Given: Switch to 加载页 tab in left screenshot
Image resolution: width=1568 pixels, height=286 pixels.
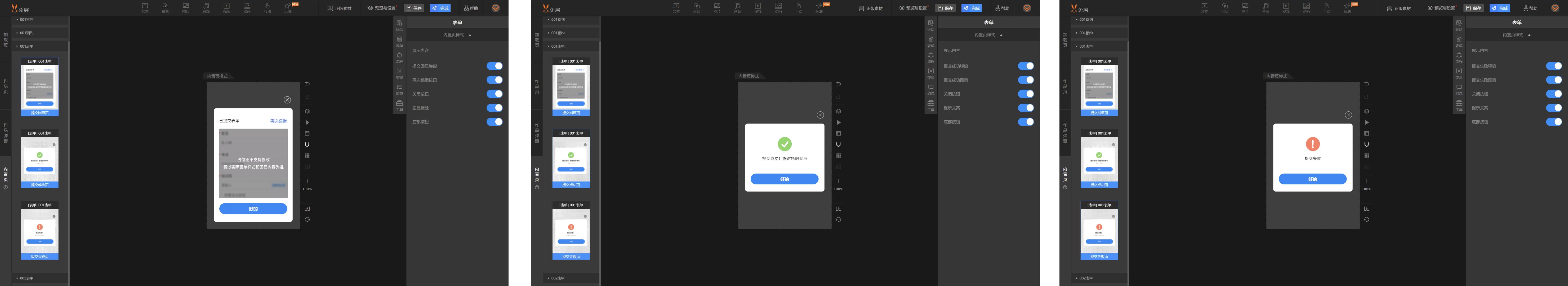Looking at the screenshot, I should tap(6, 40).
